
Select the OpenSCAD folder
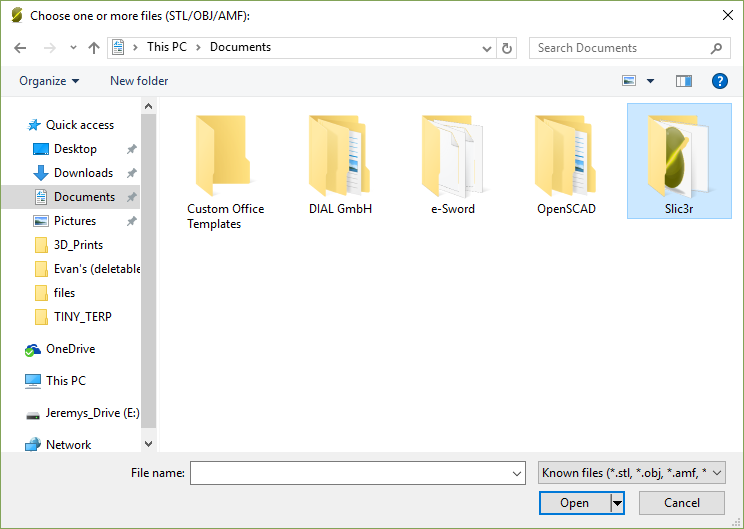565,157
